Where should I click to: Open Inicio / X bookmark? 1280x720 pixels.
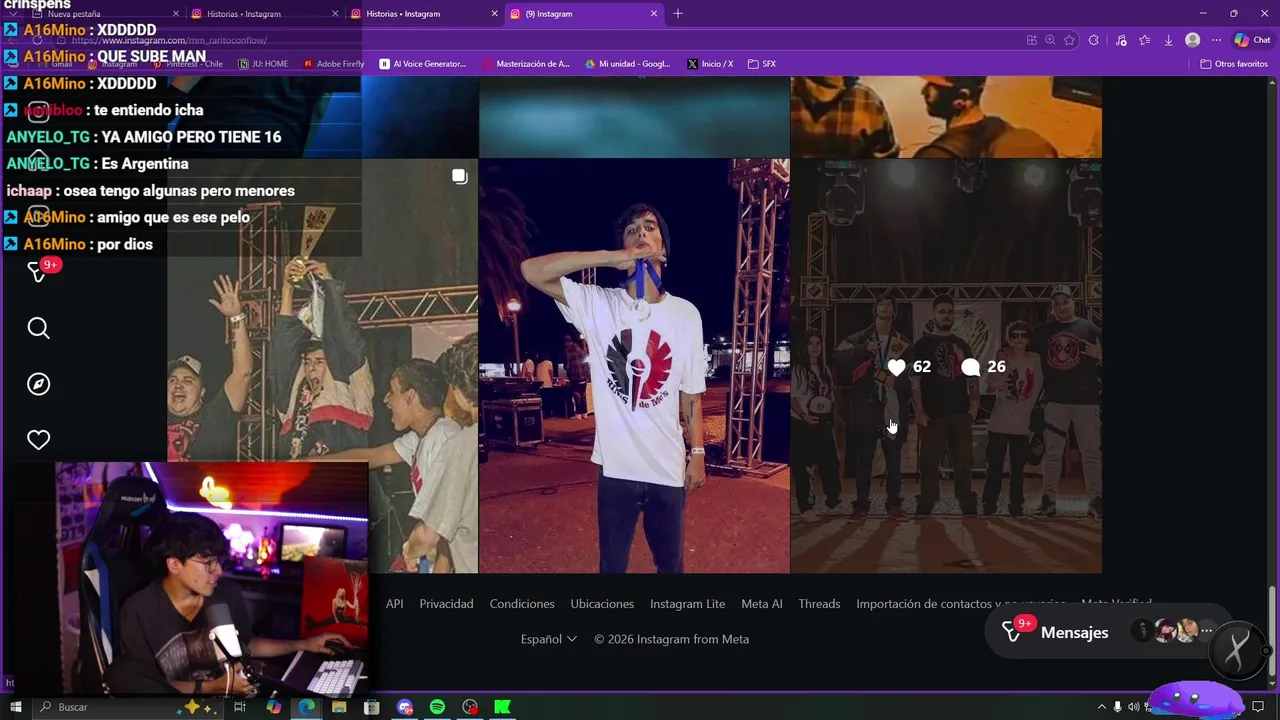tap(710, 64)
